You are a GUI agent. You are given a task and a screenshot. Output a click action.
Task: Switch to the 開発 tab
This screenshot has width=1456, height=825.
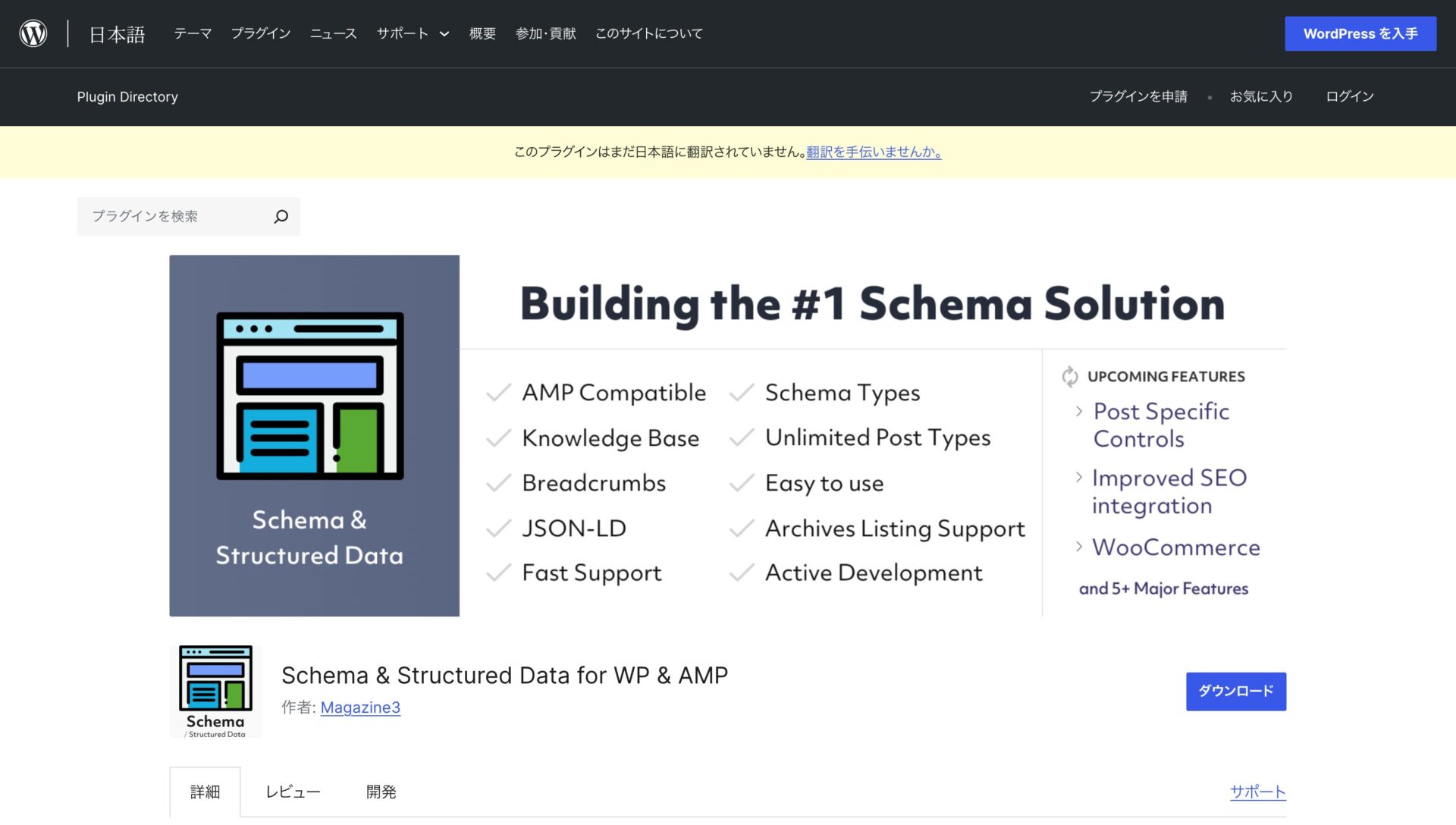381,791
